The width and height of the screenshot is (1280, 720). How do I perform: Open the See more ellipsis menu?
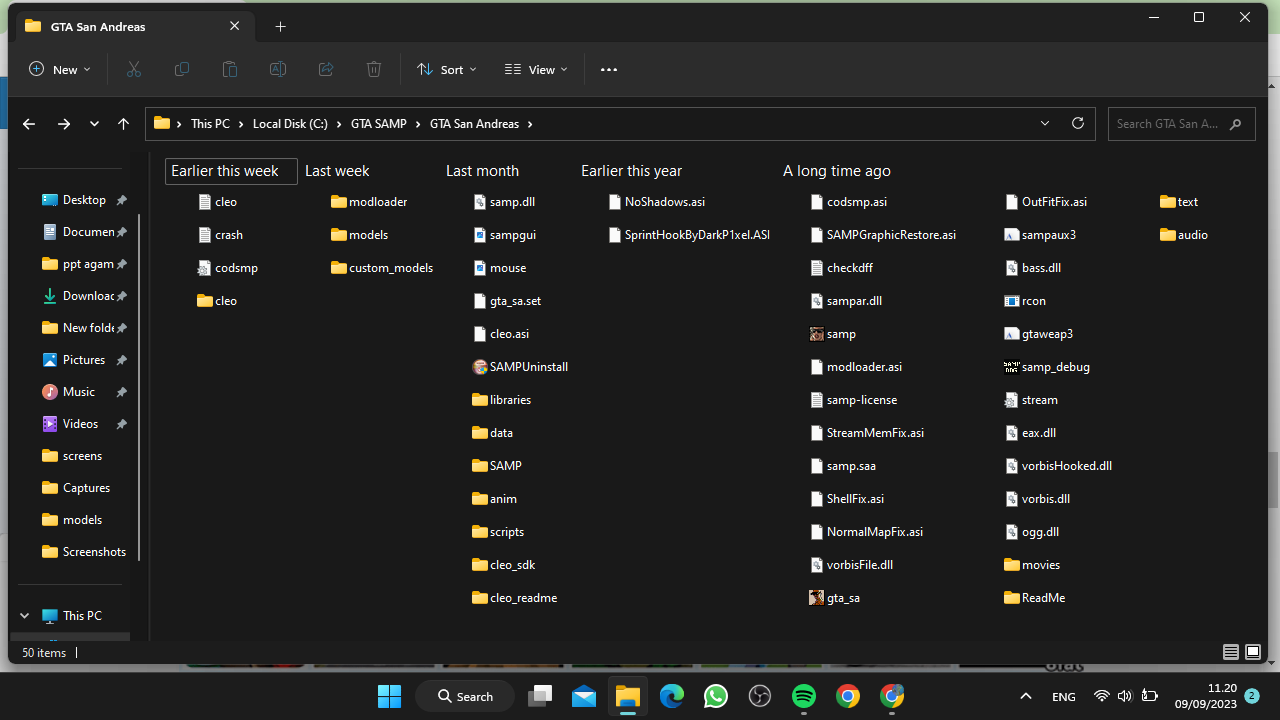tap(609, 69)
